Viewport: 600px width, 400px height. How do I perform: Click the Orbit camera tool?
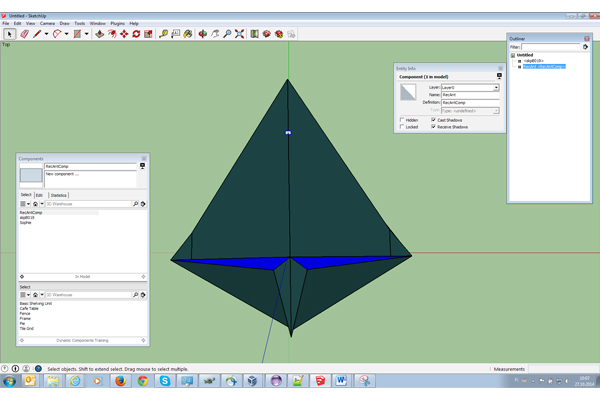(x=202, y=34)
